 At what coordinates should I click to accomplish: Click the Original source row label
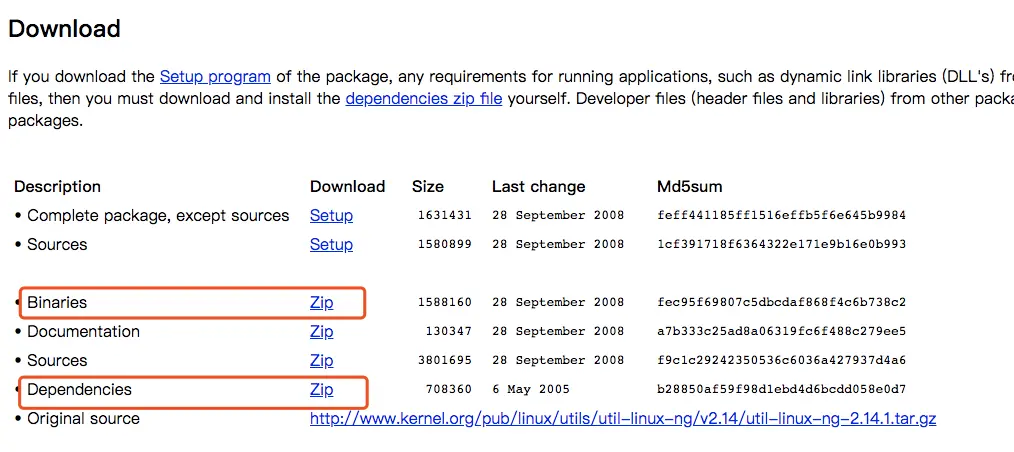[83, 418]
